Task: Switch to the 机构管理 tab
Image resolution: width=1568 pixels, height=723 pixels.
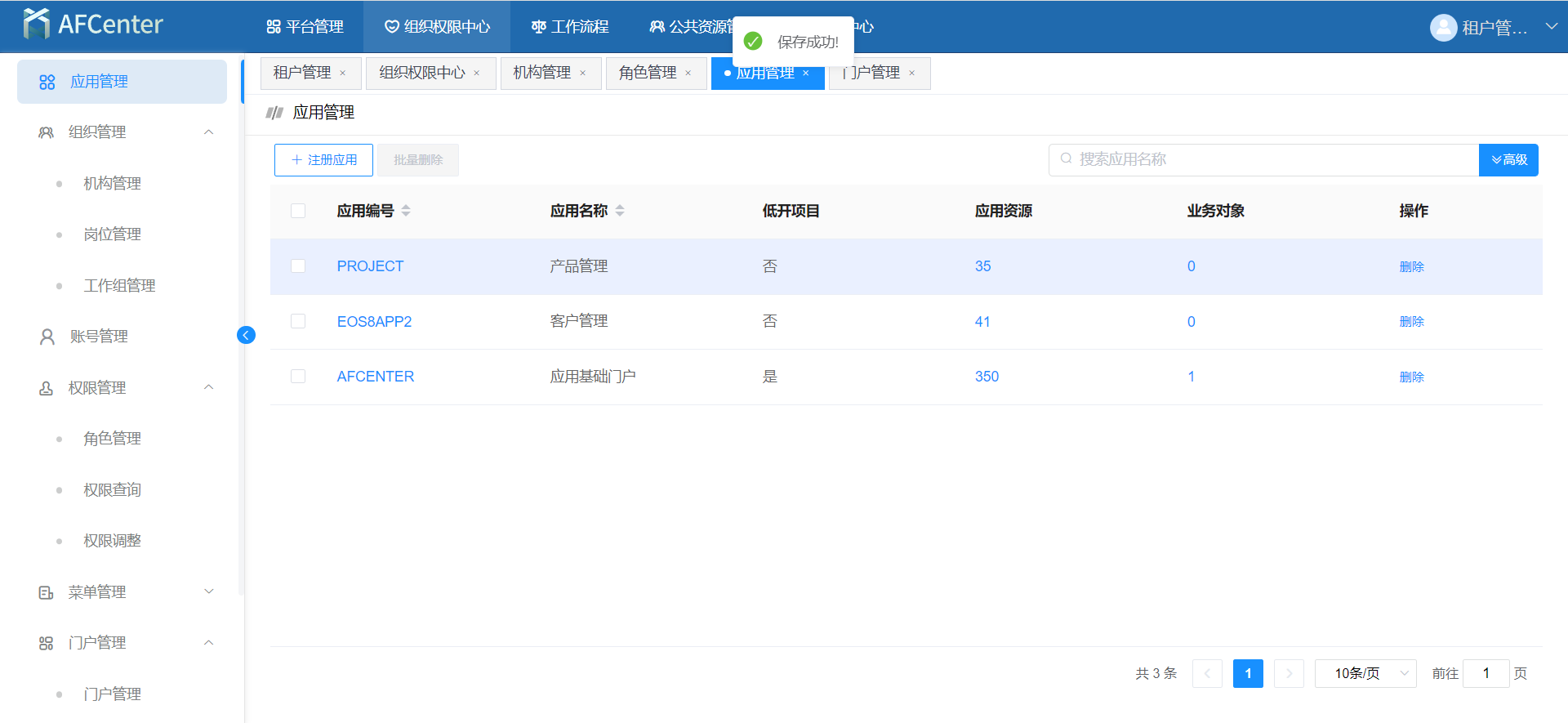Action: point(541,73)
